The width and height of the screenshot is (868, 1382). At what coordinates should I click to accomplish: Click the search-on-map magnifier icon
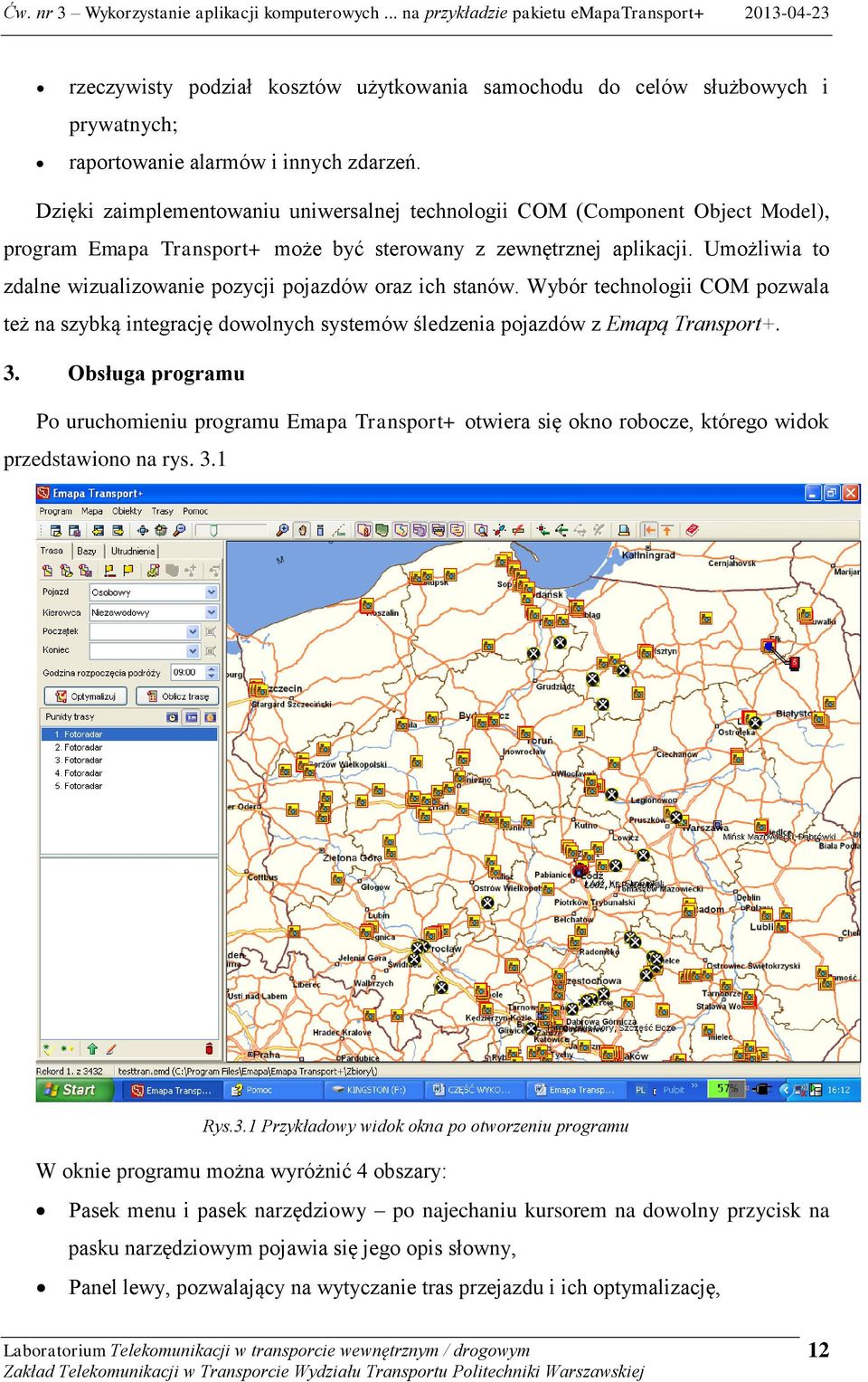(x=481, y=530)
